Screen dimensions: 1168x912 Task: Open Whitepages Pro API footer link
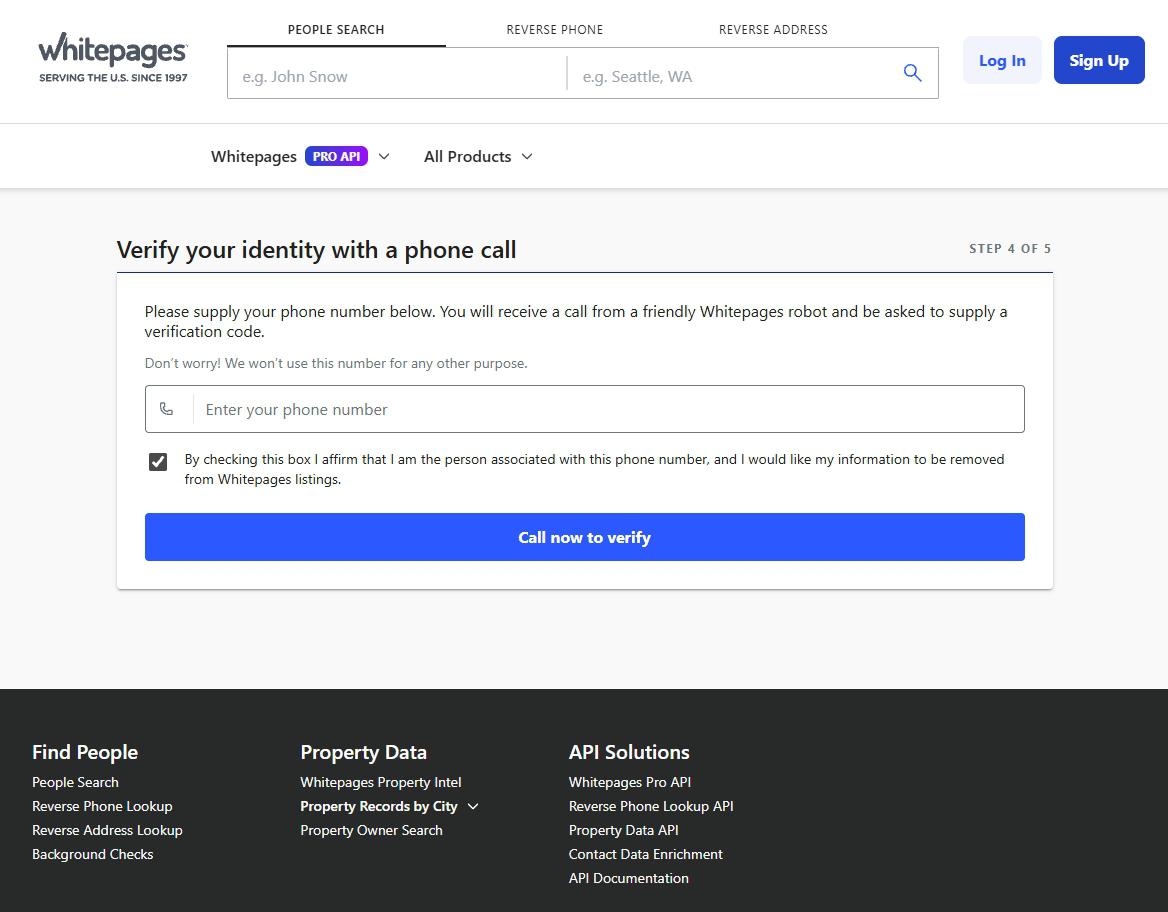(629, 782)
